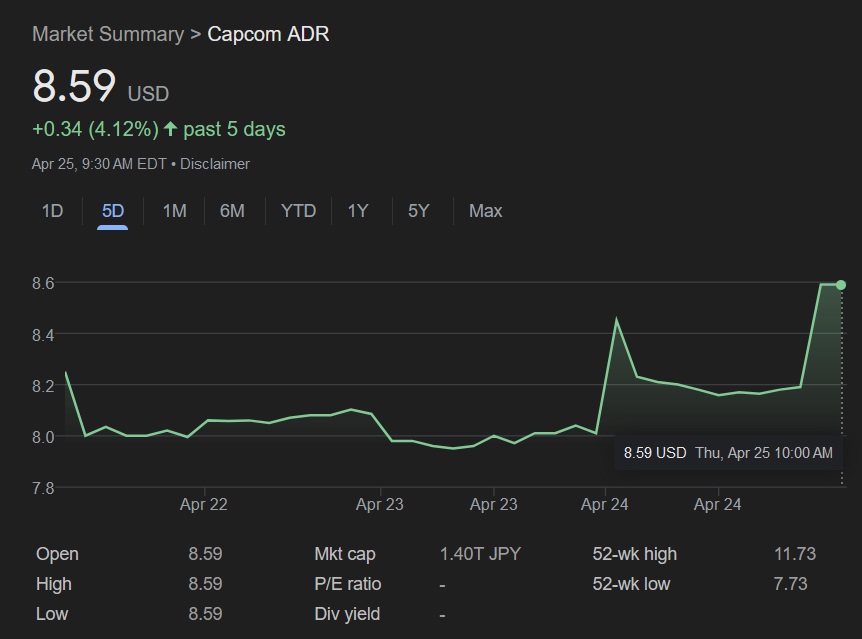Click the green up arrow icon

(x=170, y=129)
